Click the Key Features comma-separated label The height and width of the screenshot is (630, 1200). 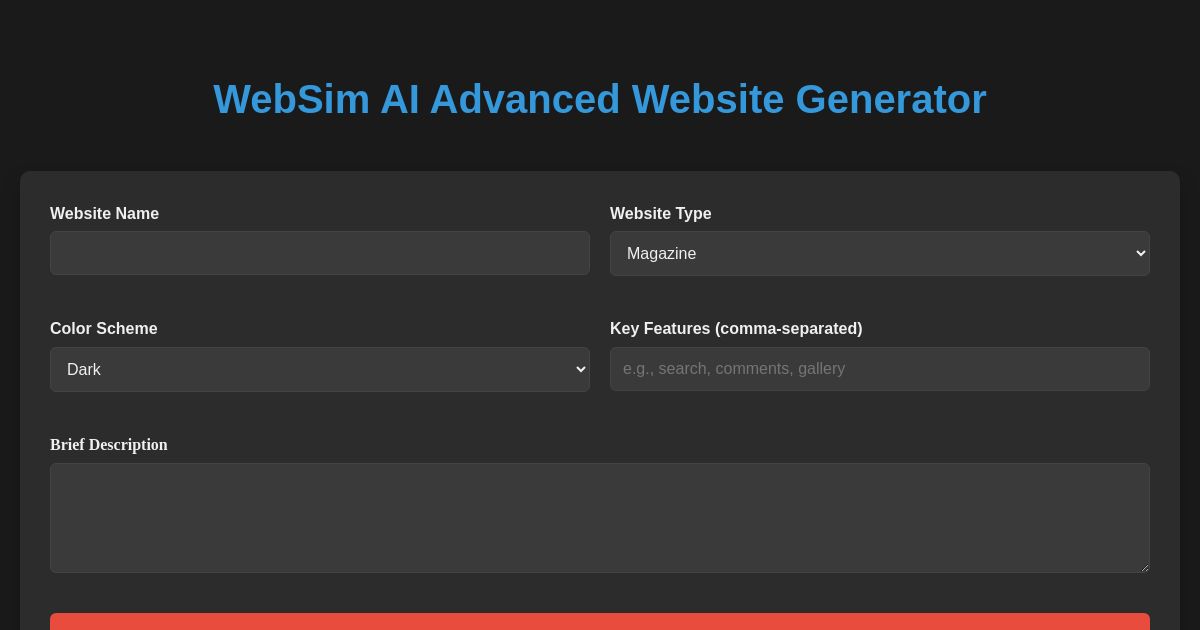coord(736,329)
